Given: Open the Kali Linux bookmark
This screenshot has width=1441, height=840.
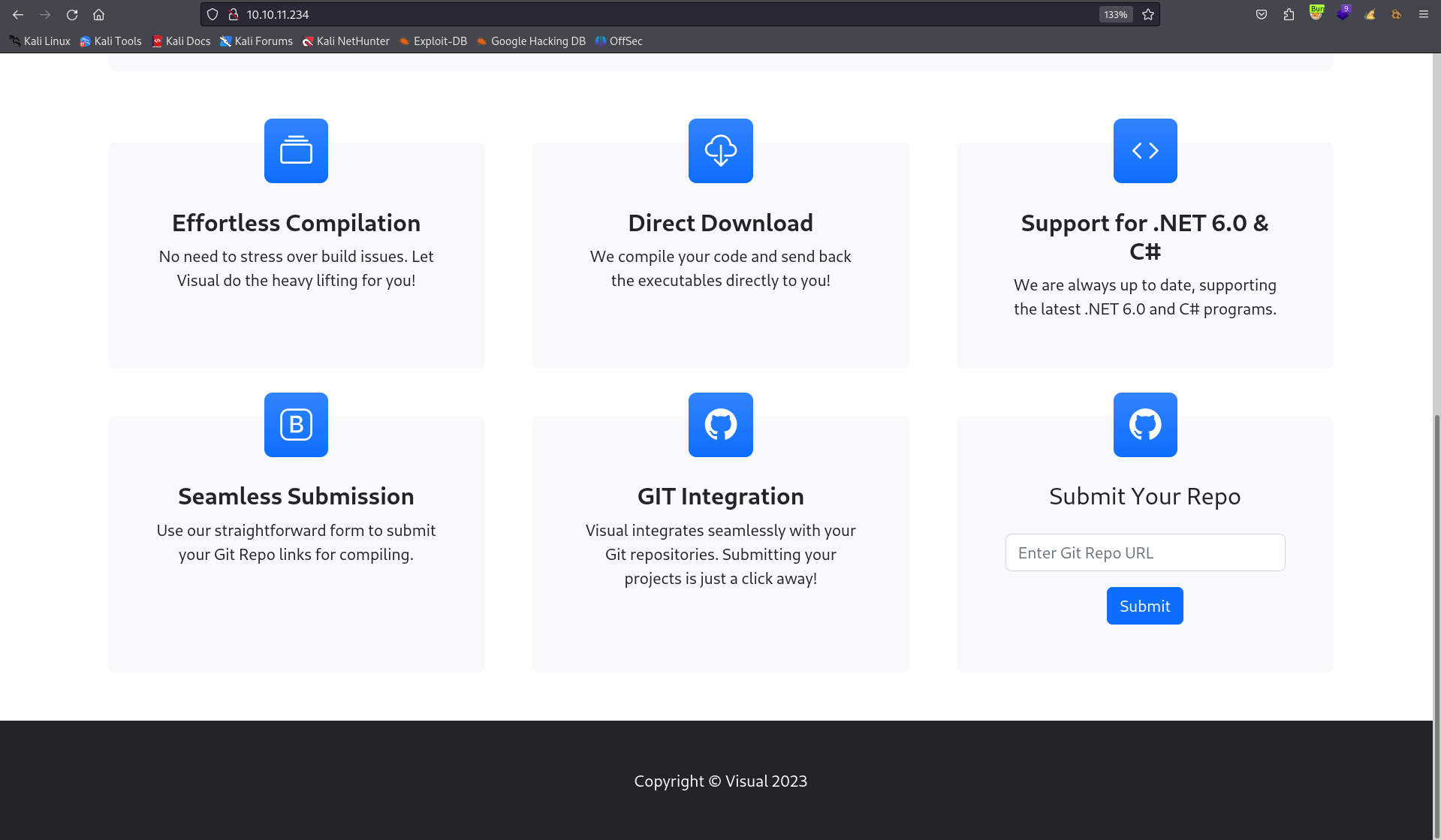Looking at the screenshot, I should click(40, 41).
